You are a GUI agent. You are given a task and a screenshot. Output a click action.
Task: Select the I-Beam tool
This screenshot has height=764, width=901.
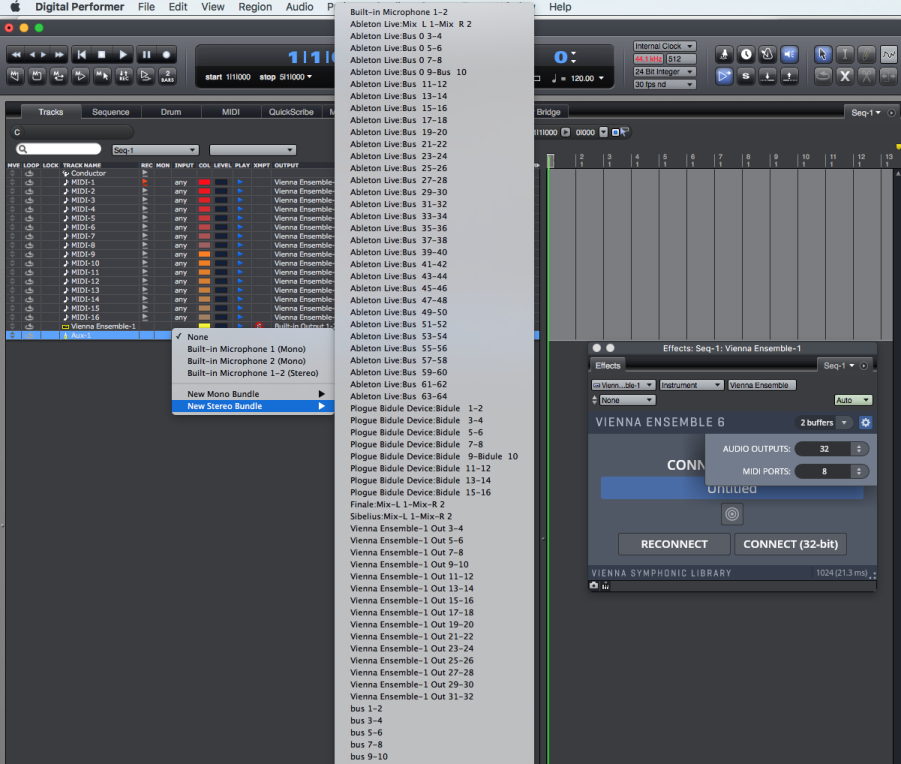[845, 55]
